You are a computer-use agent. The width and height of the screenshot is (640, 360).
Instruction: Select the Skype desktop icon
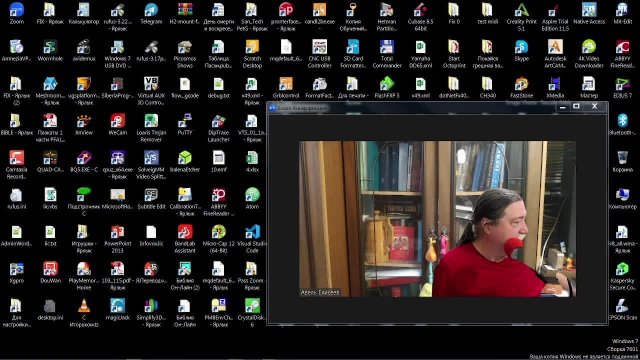tap(521, 50)
